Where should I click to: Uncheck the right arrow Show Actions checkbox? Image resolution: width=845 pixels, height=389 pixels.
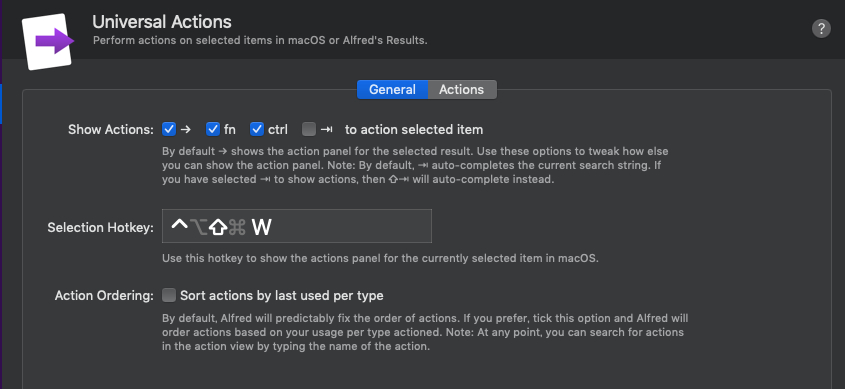pos(169,129)
